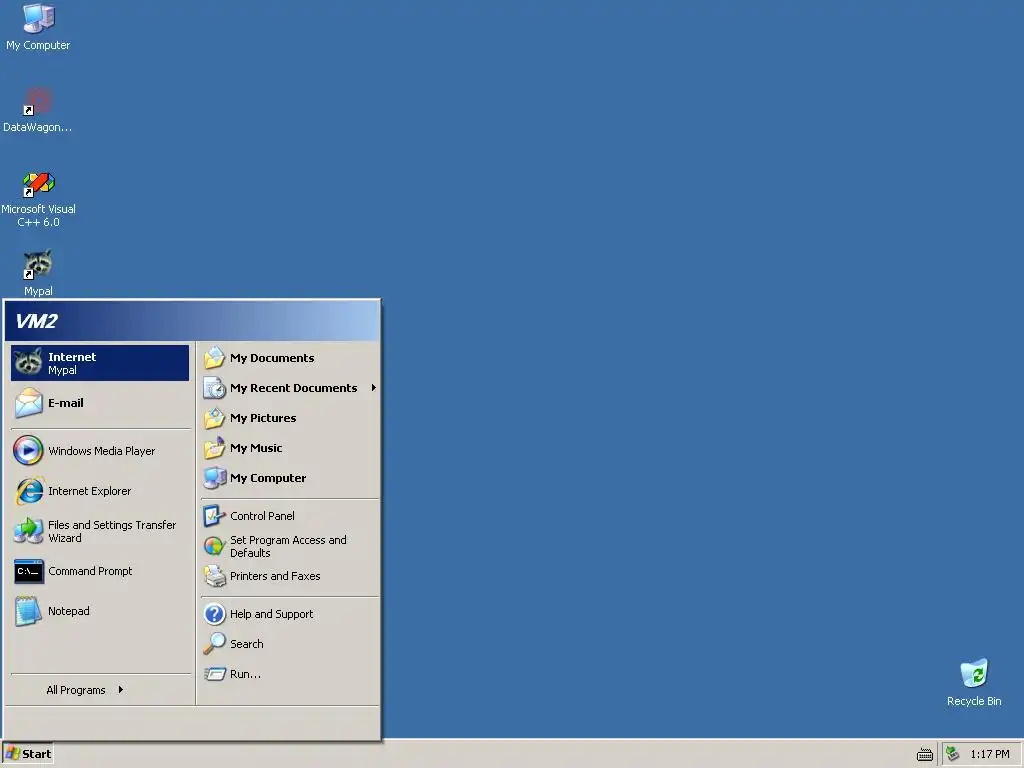Expand the My Recent Documents submenu
Viewport: 1024px width, 768px height.
[x=289, y=388]
